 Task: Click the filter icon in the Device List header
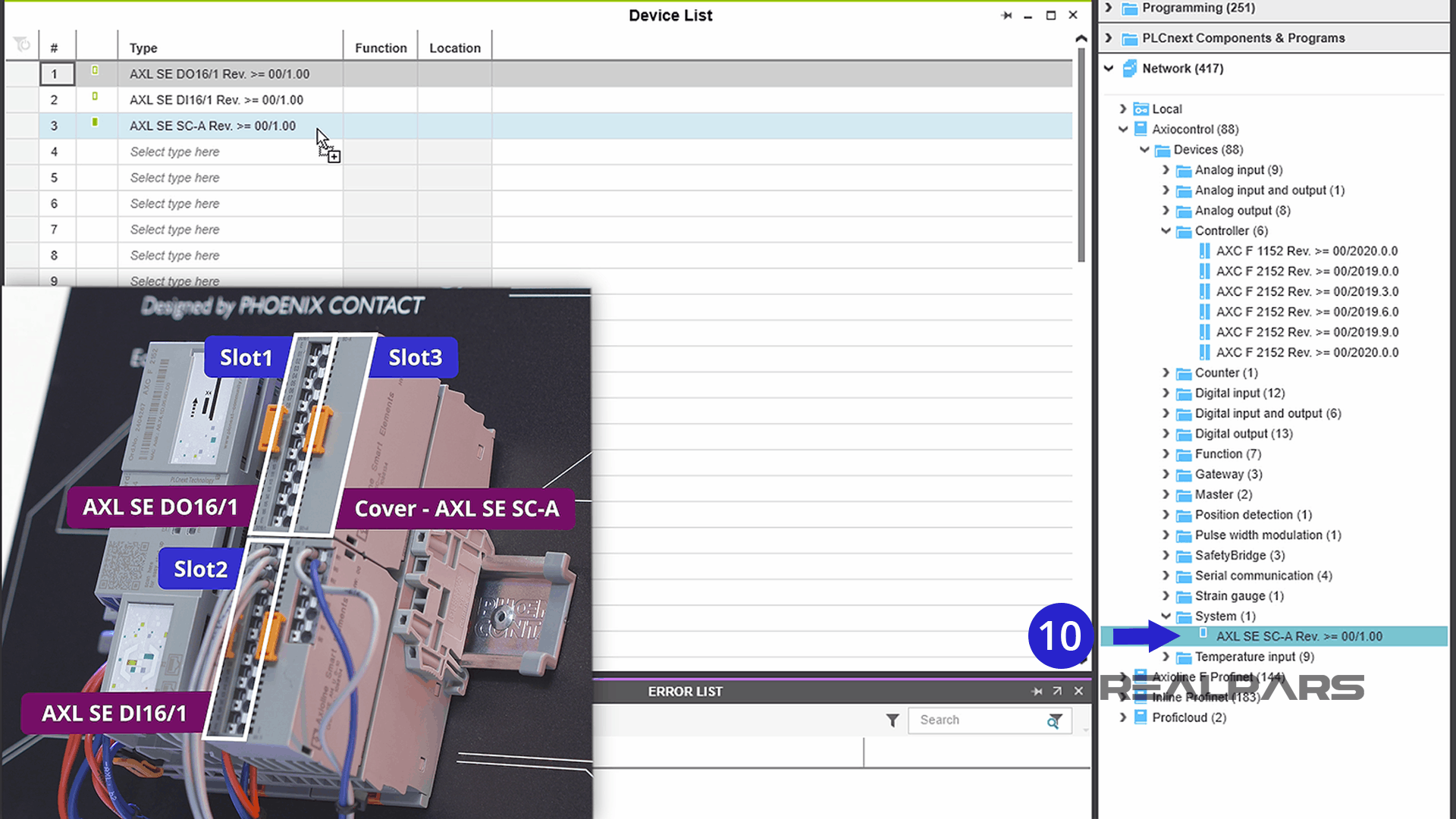click(20, 44)
